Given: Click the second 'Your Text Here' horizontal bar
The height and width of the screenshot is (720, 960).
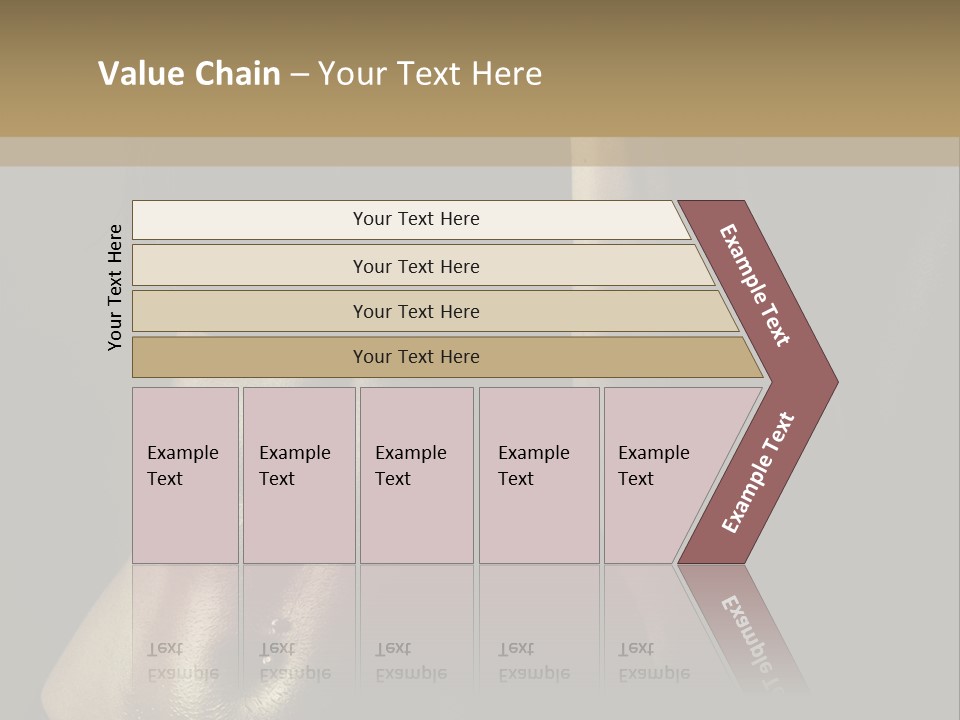Looking at the screenshot, I should click(415, 266).
